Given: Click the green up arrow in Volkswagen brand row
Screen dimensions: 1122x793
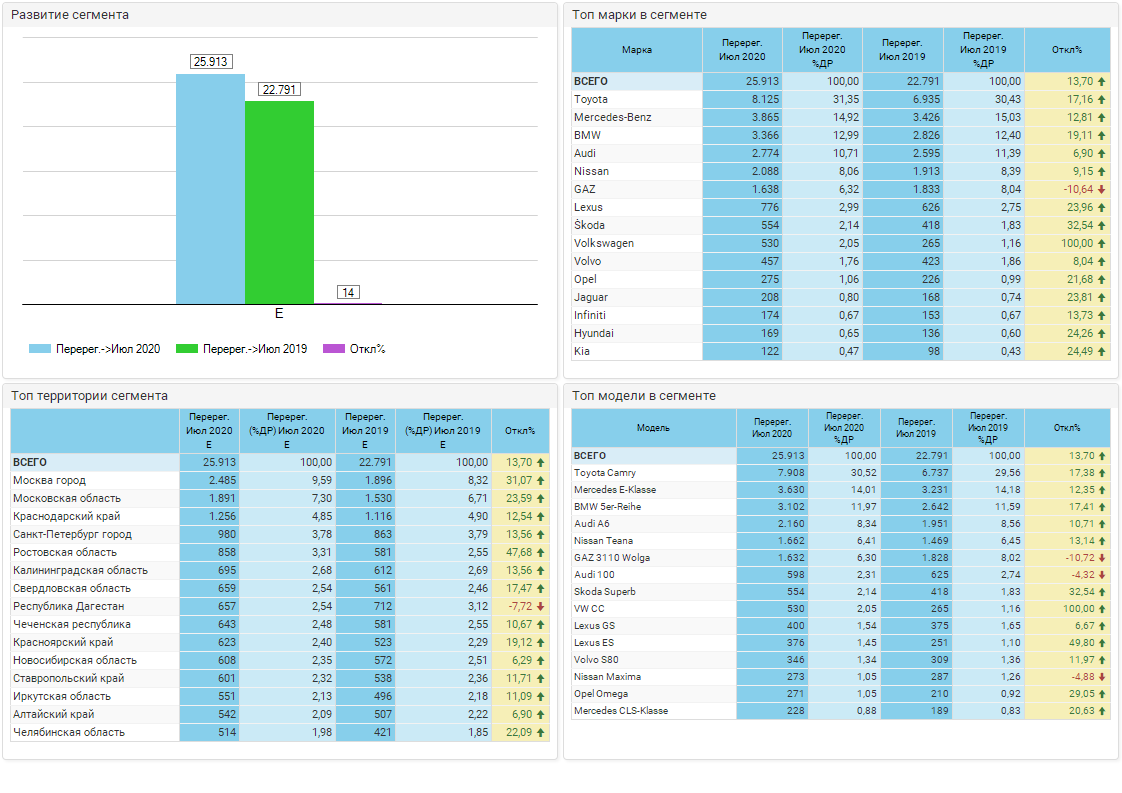Looking at the screenshot, I should [1101, 243].
